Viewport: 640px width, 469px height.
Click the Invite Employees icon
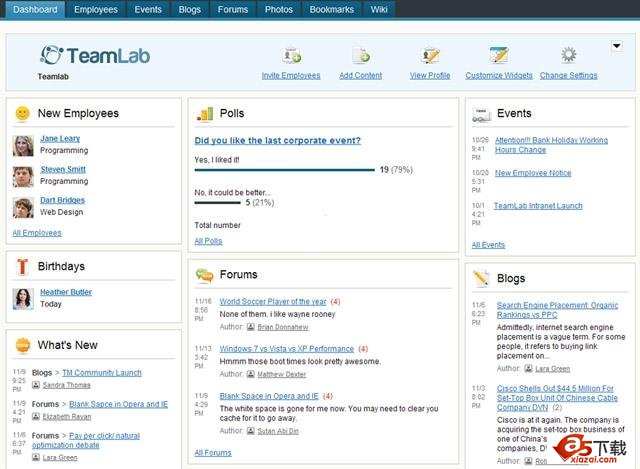click(x=292, y=56)
